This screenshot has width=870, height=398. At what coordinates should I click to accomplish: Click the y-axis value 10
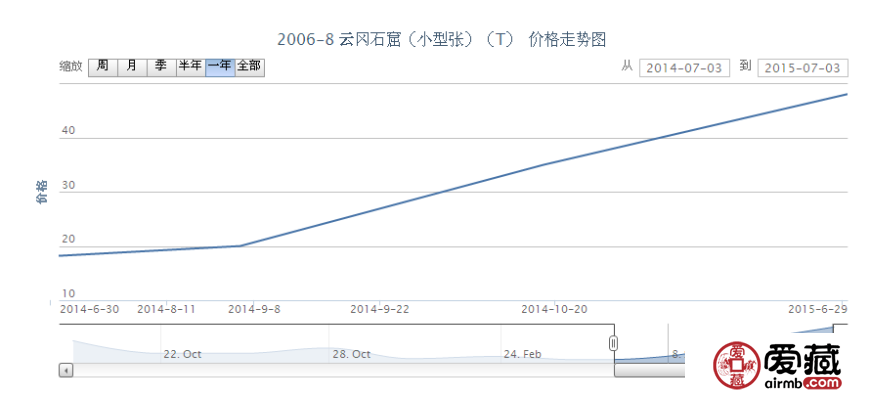68,294
